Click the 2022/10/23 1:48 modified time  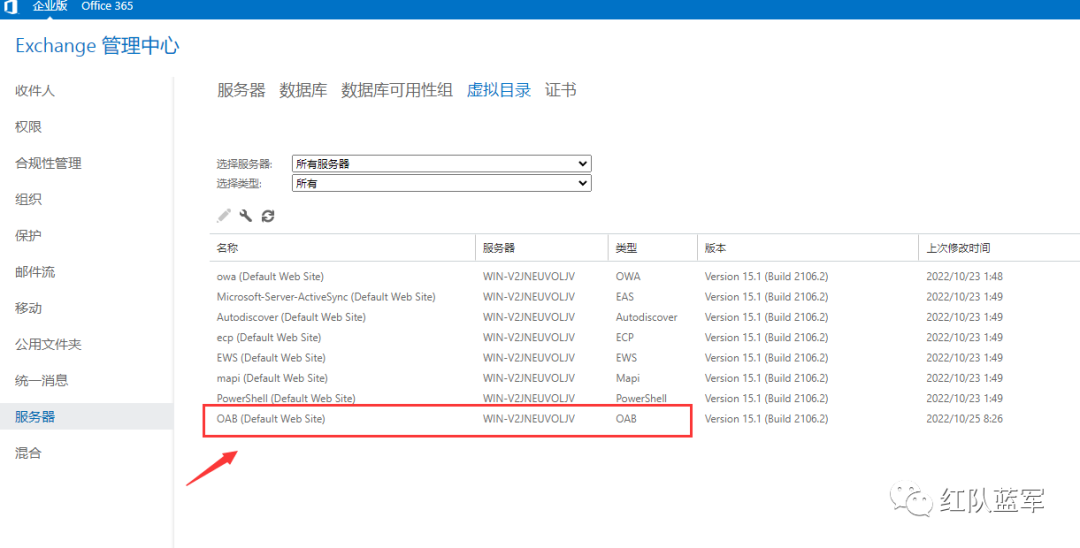coord(964,277)
